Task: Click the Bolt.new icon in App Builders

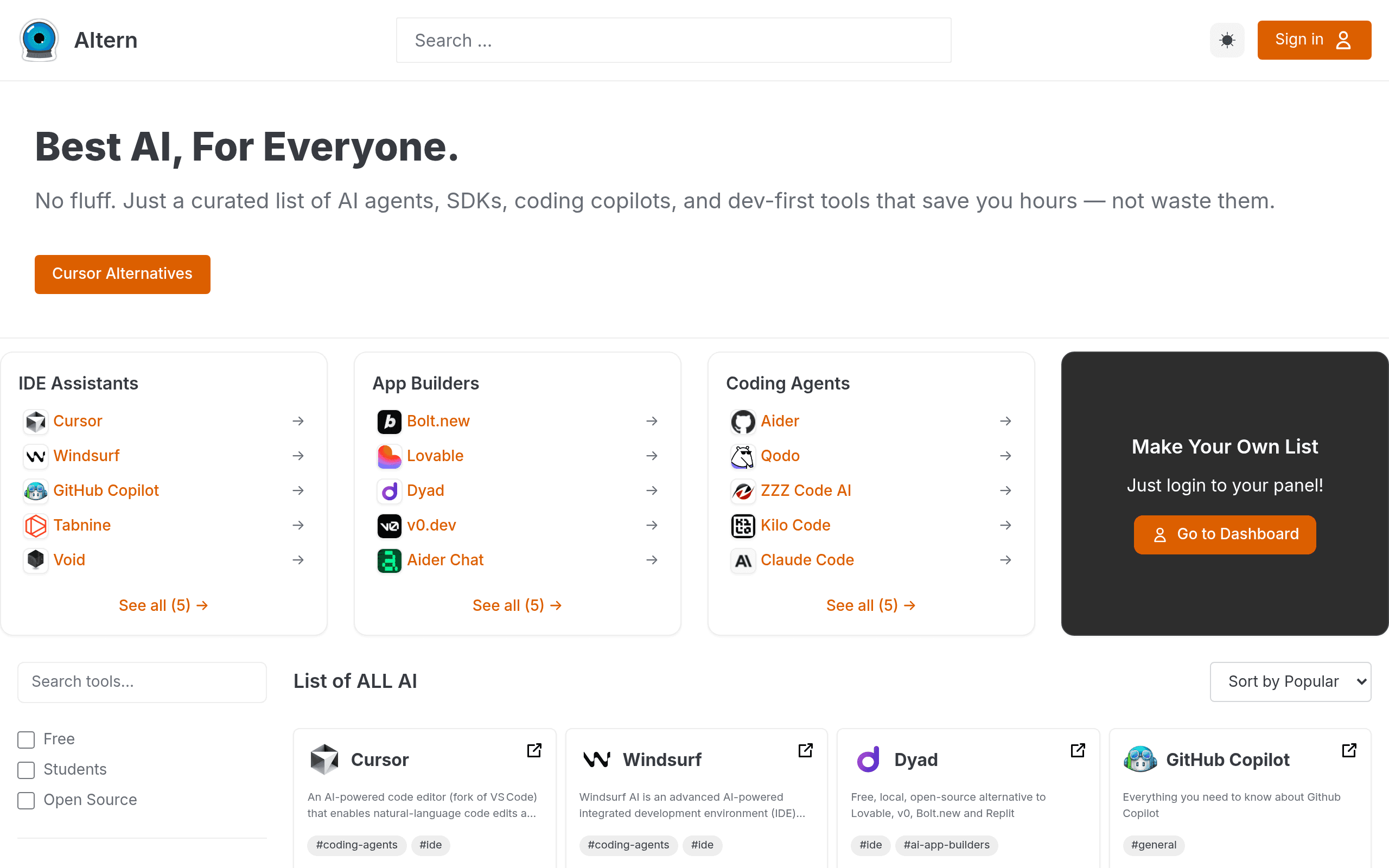Action: pos(389,422)
